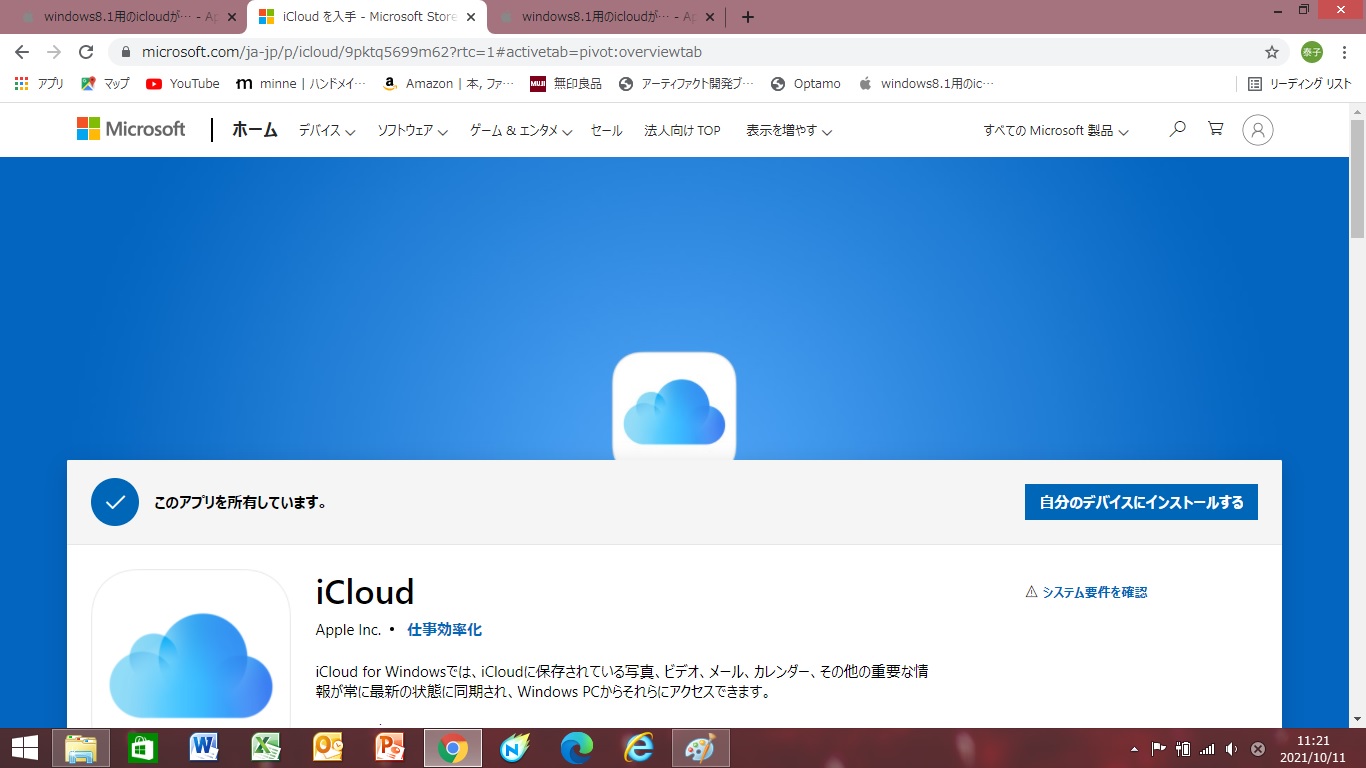
Task: Open the minne bookmark
Action: tap(301, 84)
